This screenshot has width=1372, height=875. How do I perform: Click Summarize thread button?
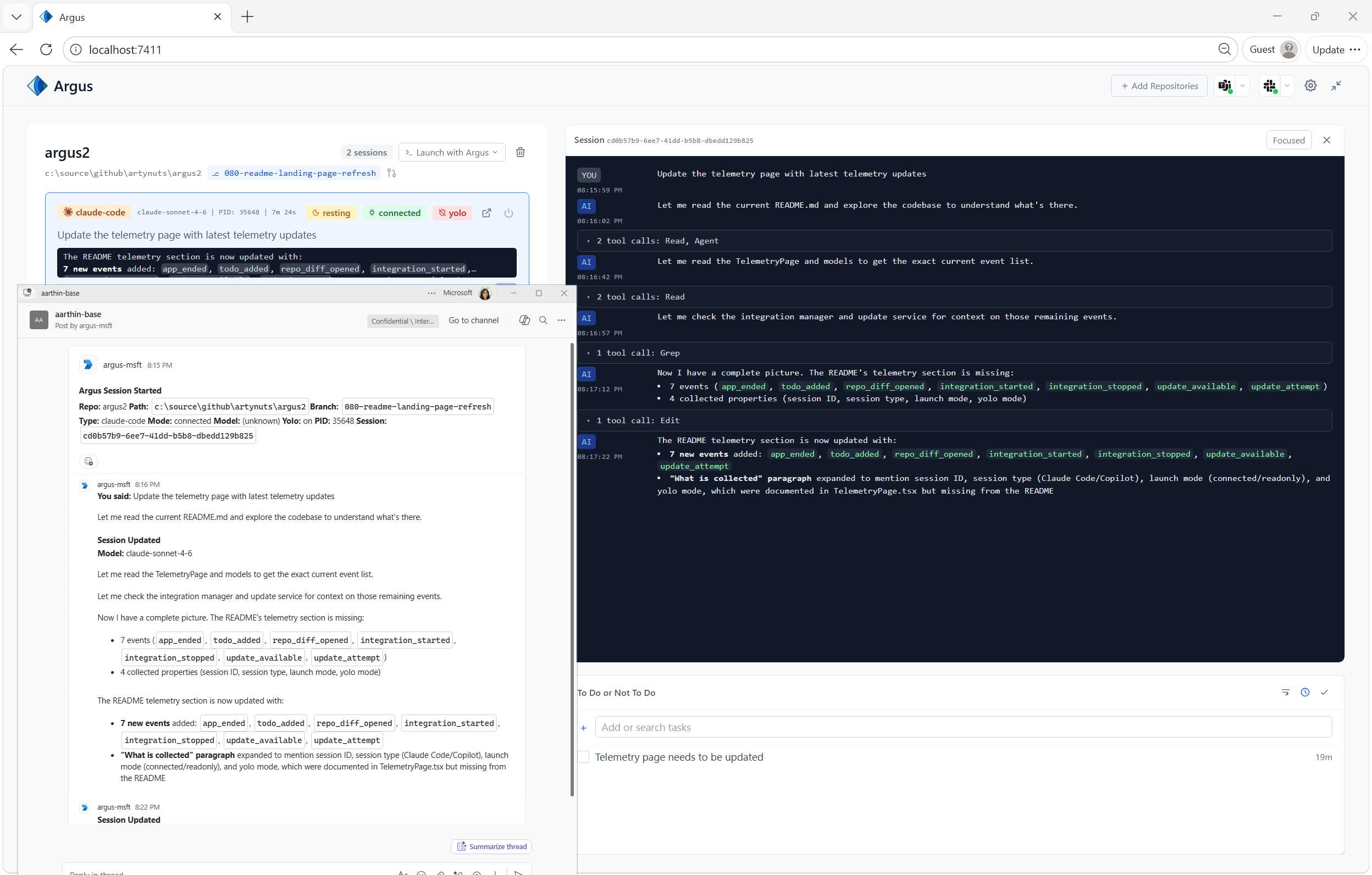pos(491,846)
